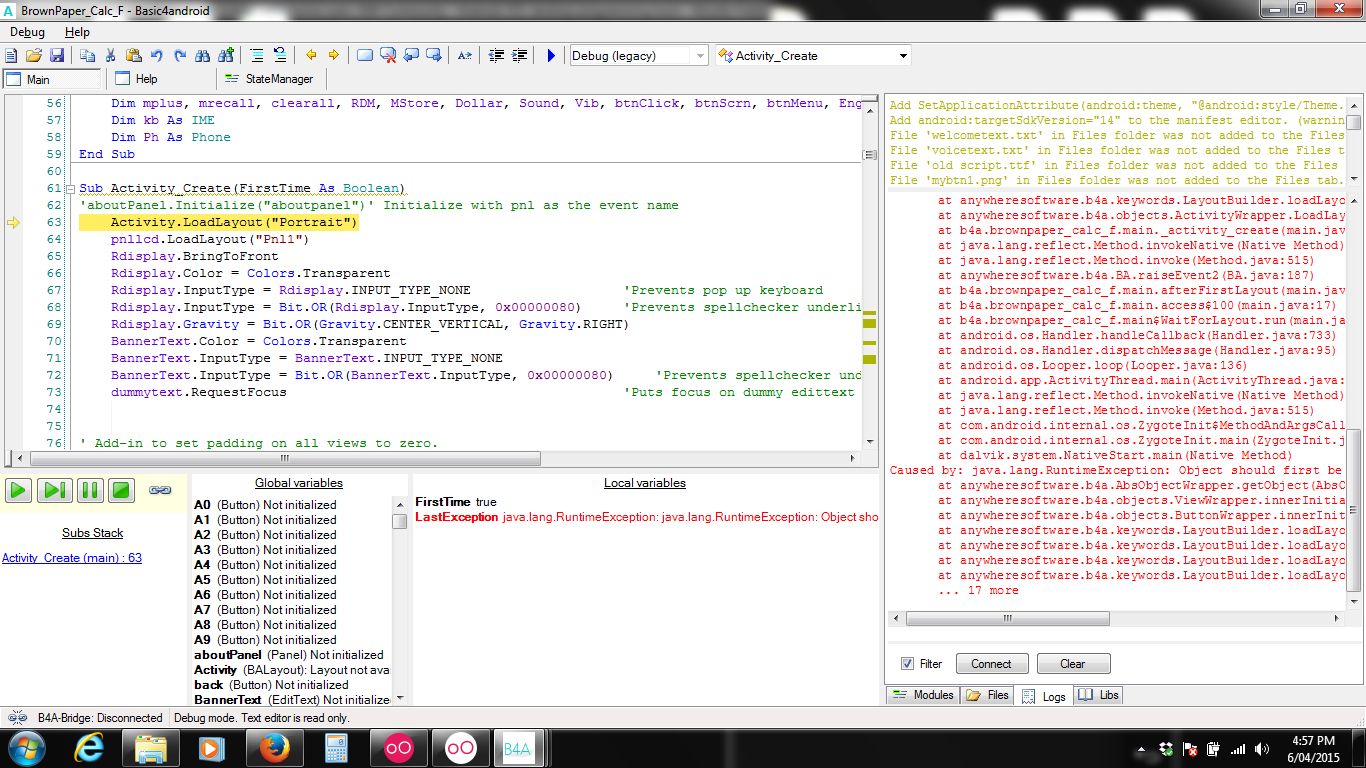Screen dimensions: 1366x768
Task: Clear the logs with Clear button
Action: pos(1072,664)
